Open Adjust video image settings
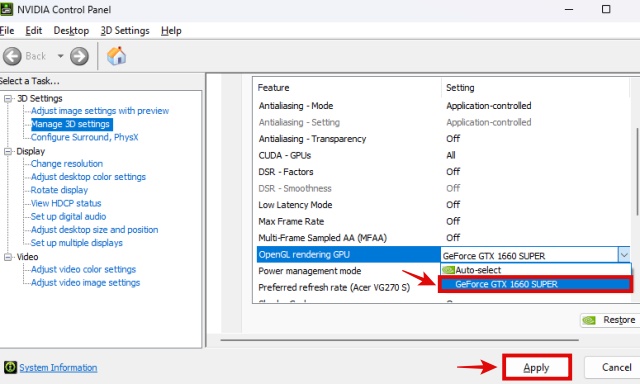Screen dimensions: 640x384 [85, 282]
